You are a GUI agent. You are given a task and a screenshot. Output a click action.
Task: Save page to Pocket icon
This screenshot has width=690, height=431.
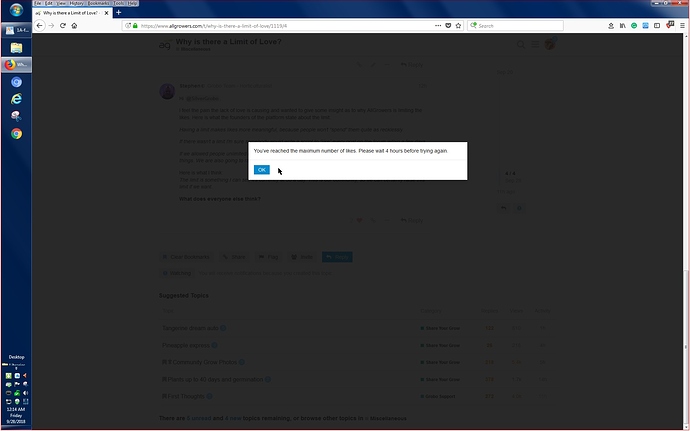click(448, 26)
